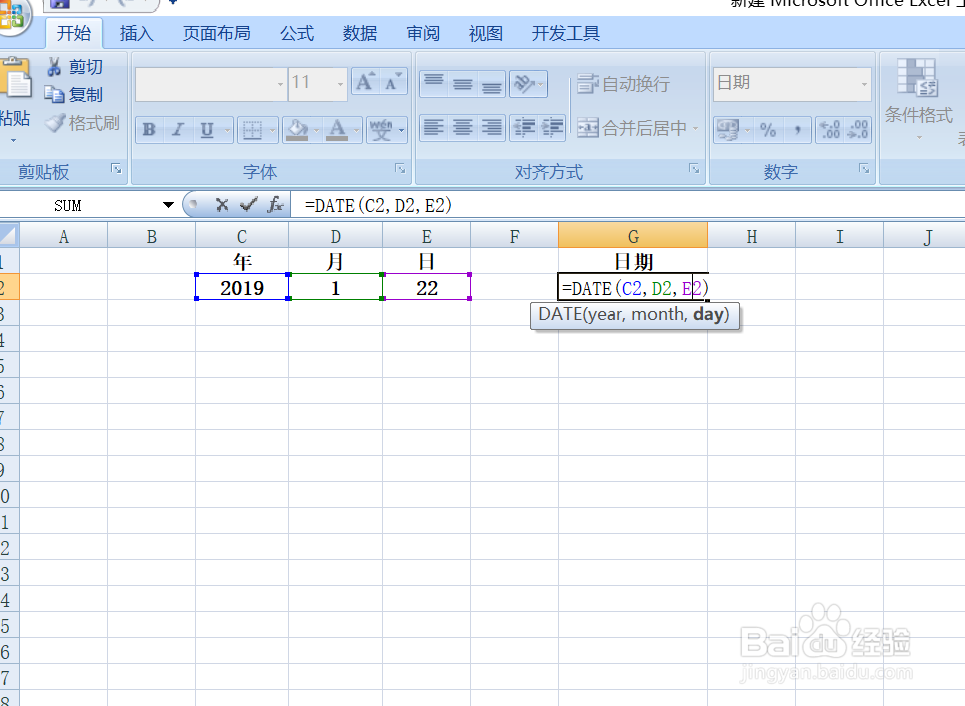The height and width of the screenshot is (706, 965).
Task: Toggle Italic formatting
Action: (x=178, y=129)
